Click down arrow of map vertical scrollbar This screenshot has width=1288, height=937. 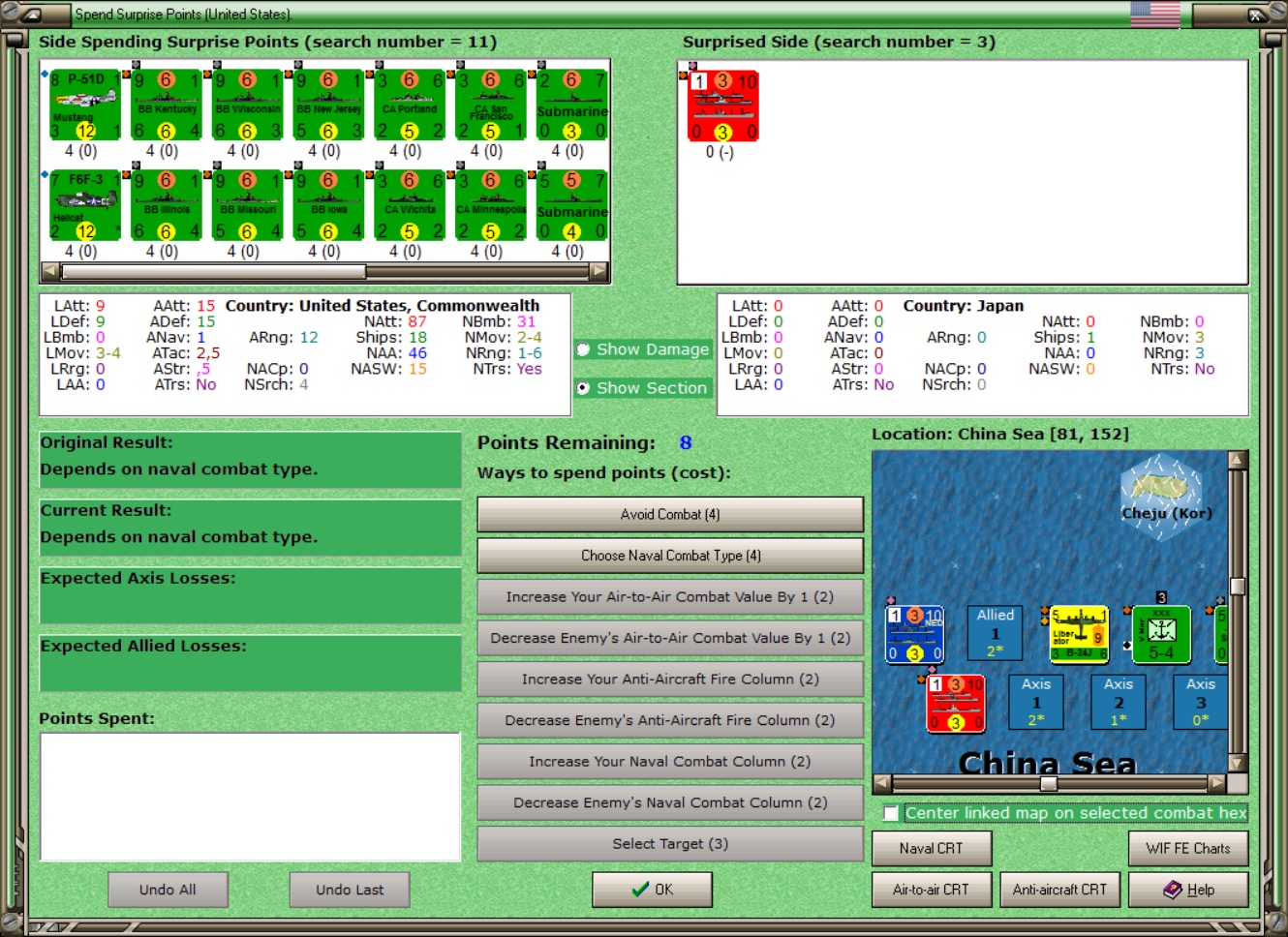(x=1237, y=763)
